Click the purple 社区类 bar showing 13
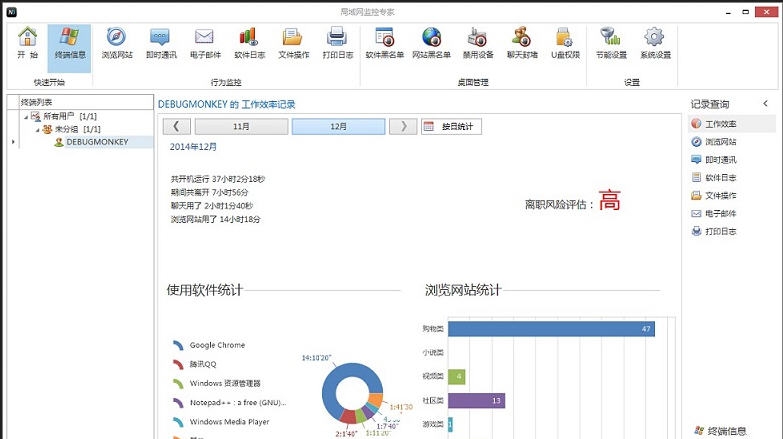The height and width of the screenshot is (439, 783). point(476,401)
